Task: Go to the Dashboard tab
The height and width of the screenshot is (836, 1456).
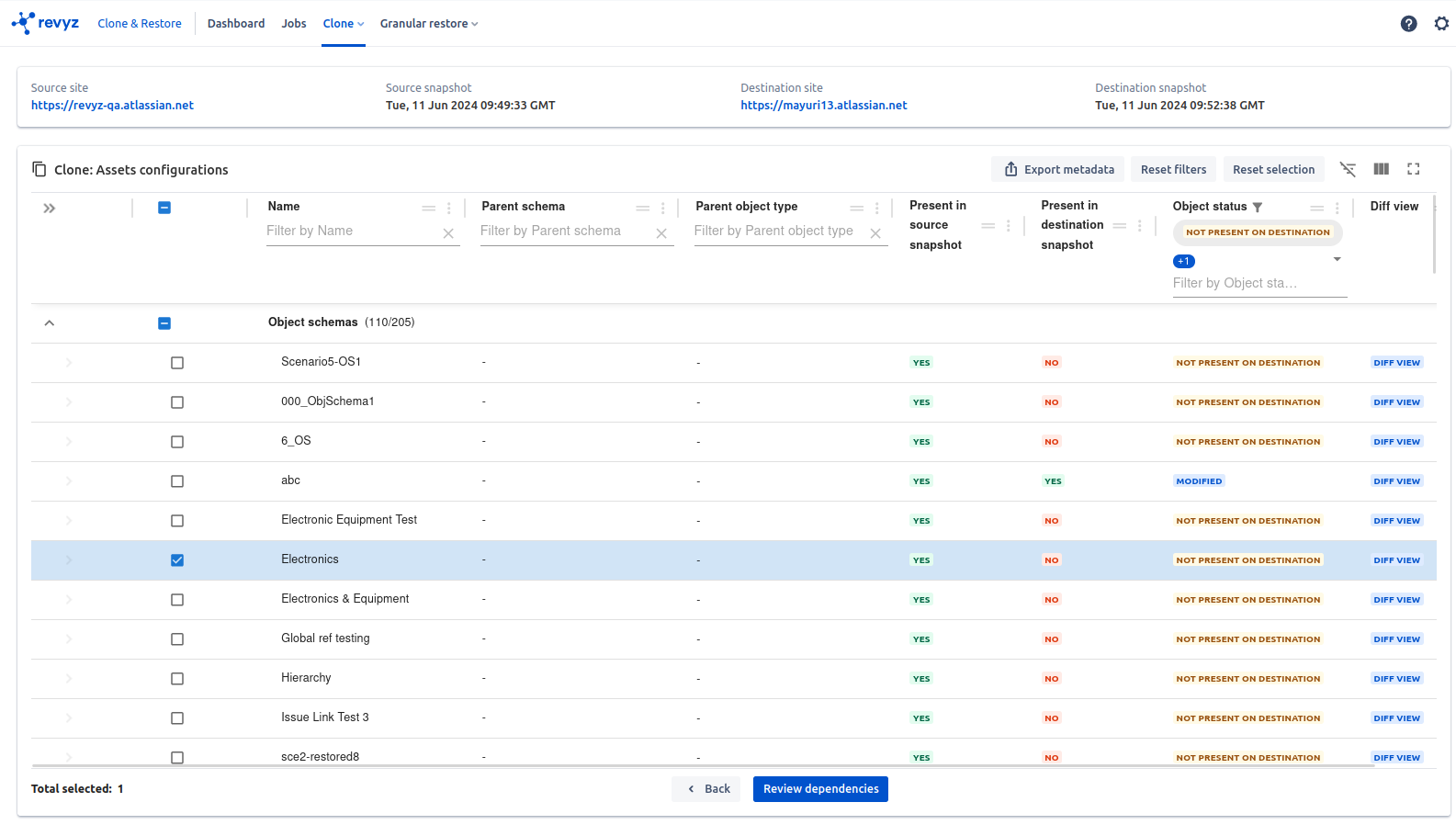Action: pyautogui.click(x=236, y=24)
